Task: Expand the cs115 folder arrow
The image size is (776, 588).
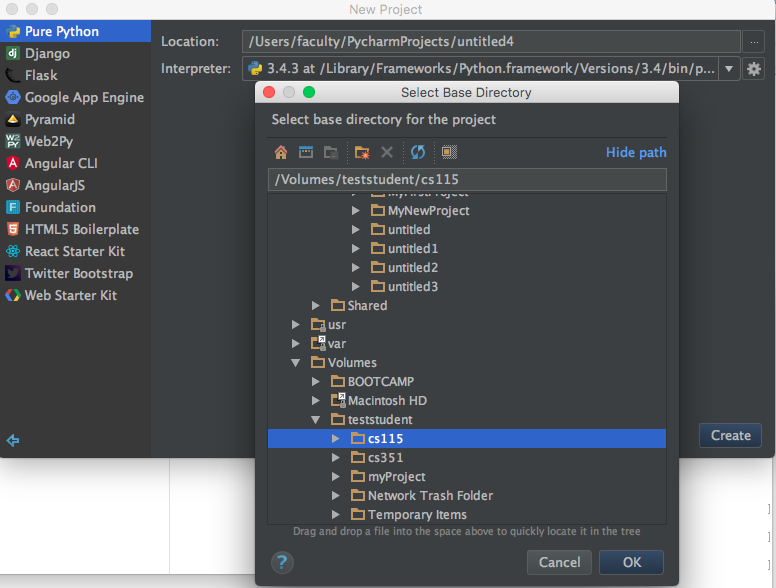Action: (x=336, y=439)
